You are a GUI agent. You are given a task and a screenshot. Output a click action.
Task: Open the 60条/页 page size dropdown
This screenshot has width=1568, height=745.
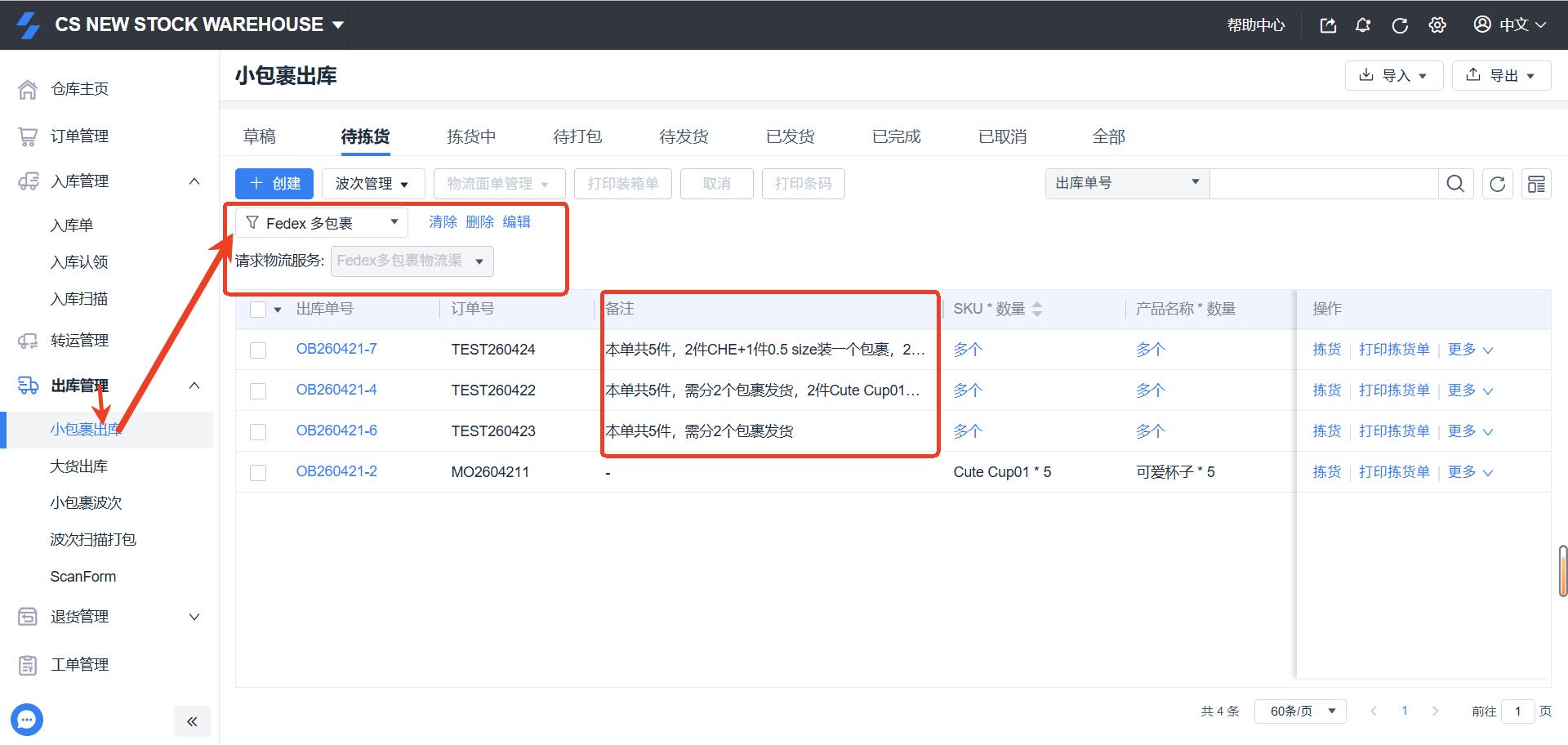tap(1300, 711)
